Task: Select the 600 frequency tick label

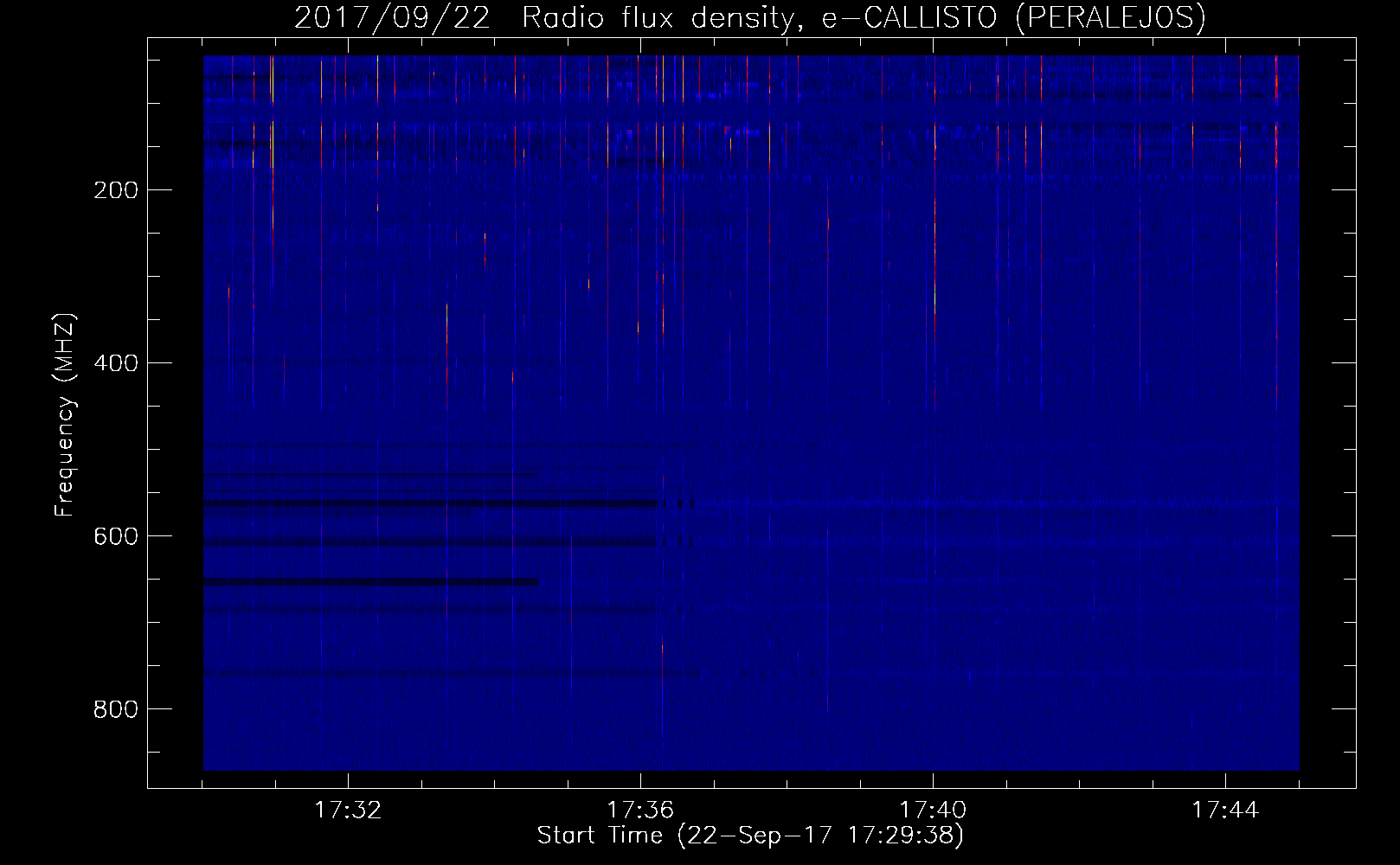Action: pos(116,536)
